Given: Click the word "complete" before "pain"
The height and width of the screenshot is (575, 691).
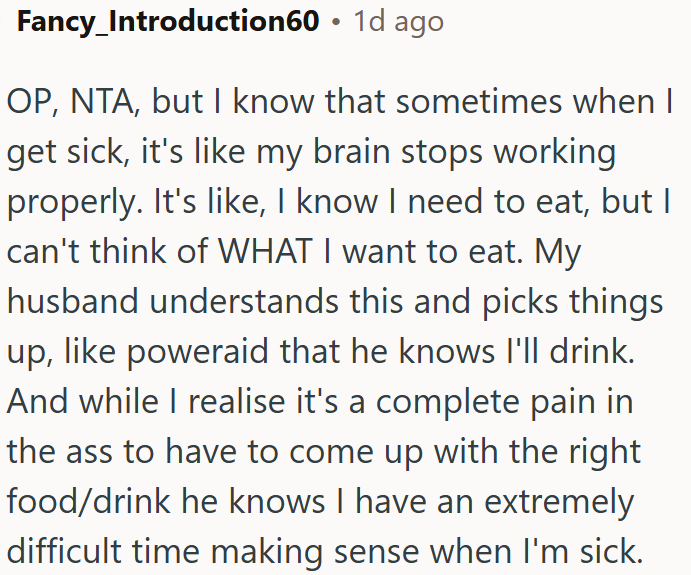Looking at the screenshot, I should (447, 403).
